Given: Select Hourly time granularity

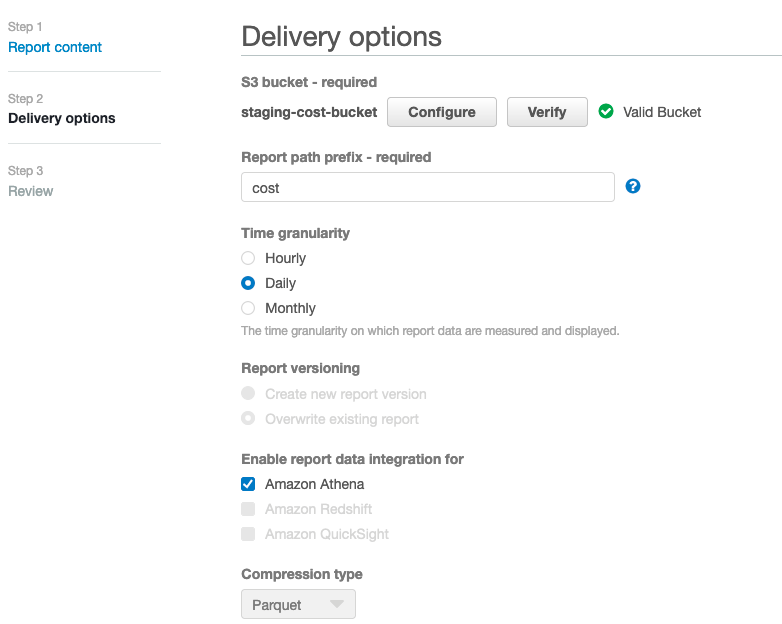Looking at the screenshot, I should click(248, 258).
